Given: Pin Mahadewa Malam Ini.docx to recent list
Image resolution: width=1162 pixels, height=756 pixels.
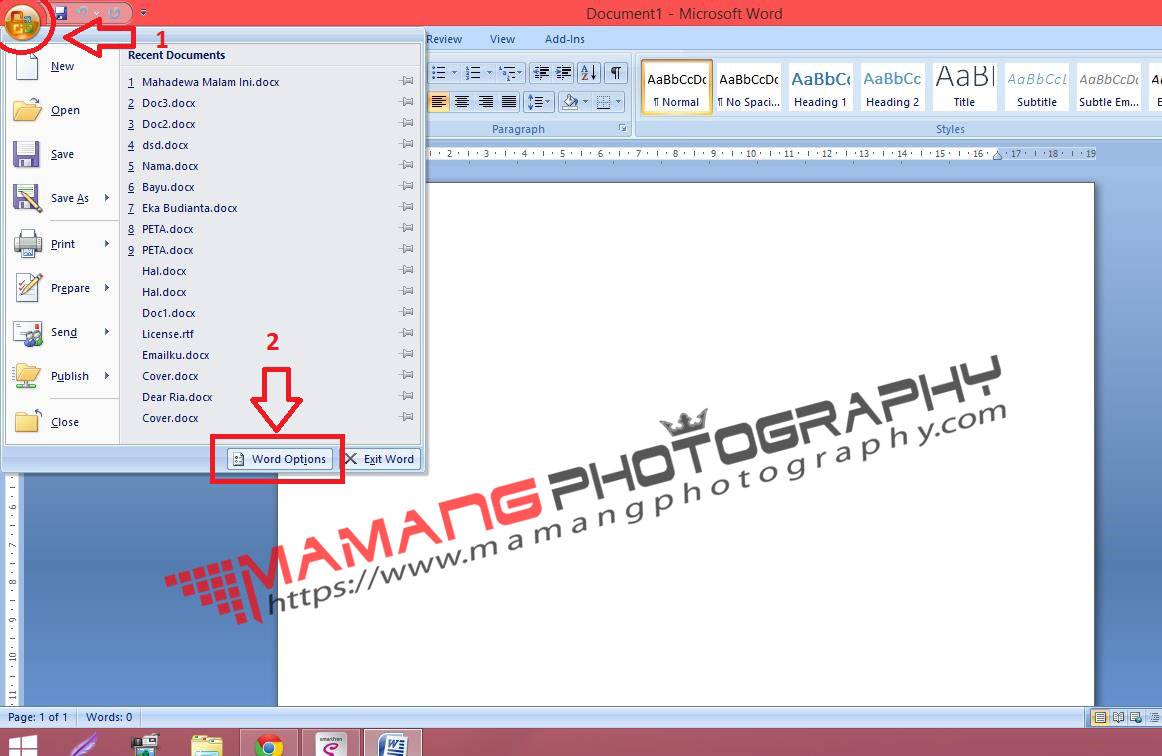Looking at the screenshot, I should click(x=406, y=81).
